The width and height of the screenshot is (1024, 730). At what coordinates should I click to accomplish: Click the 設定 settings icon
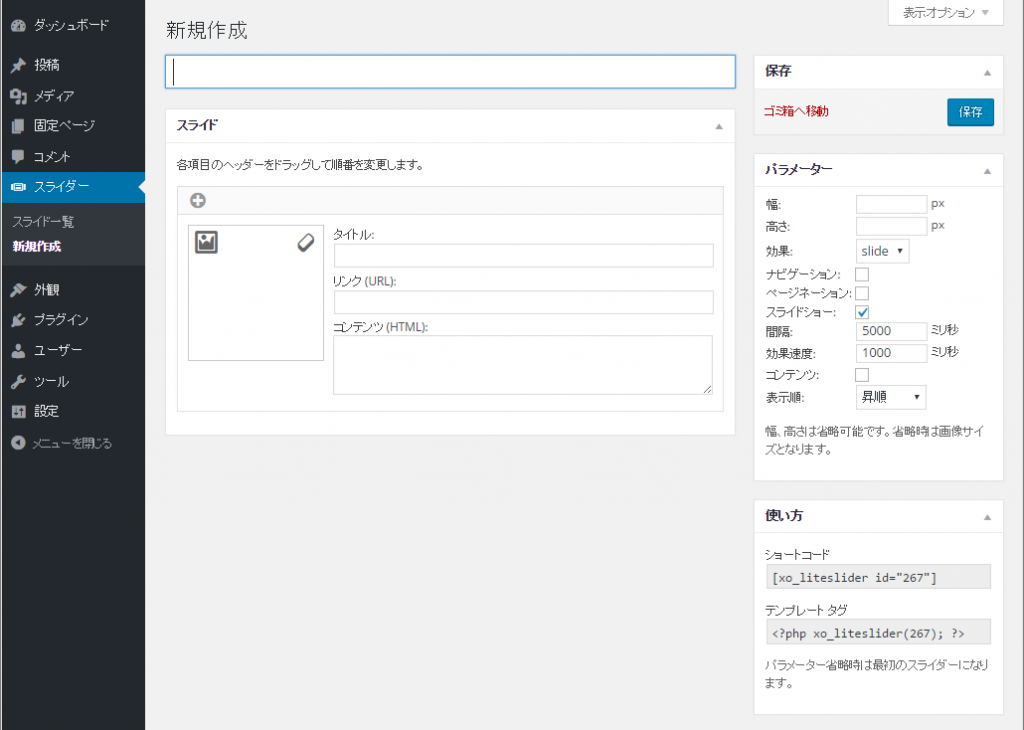18,411
